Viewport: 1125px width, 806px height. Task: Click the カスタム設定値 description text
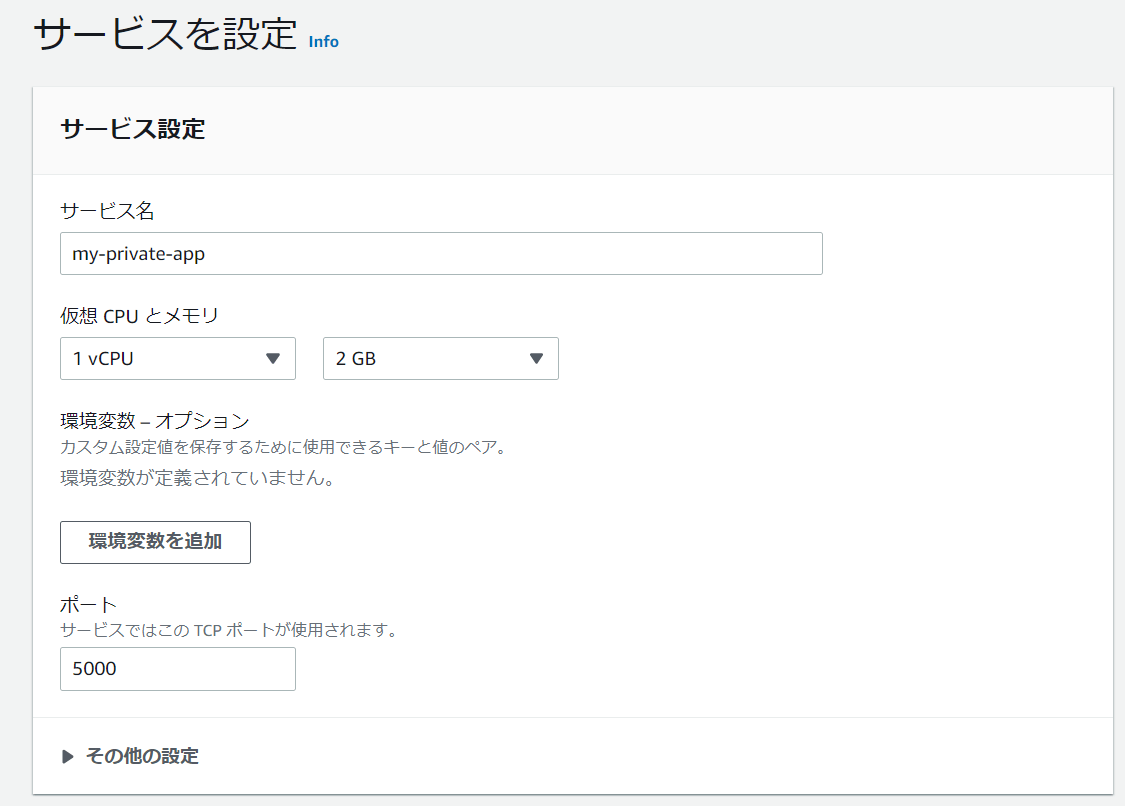point(284,447)
